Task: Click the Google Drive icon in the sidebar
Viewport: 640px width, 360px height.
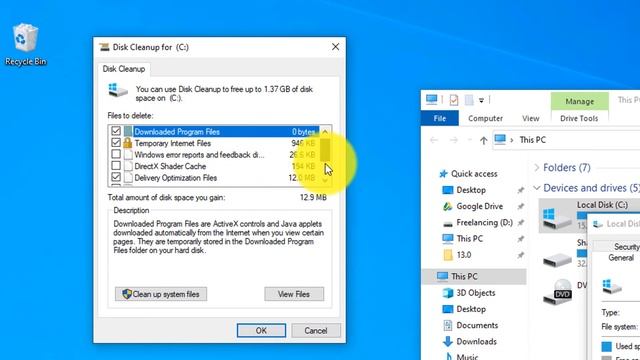Action: click(x=448, y=206)
